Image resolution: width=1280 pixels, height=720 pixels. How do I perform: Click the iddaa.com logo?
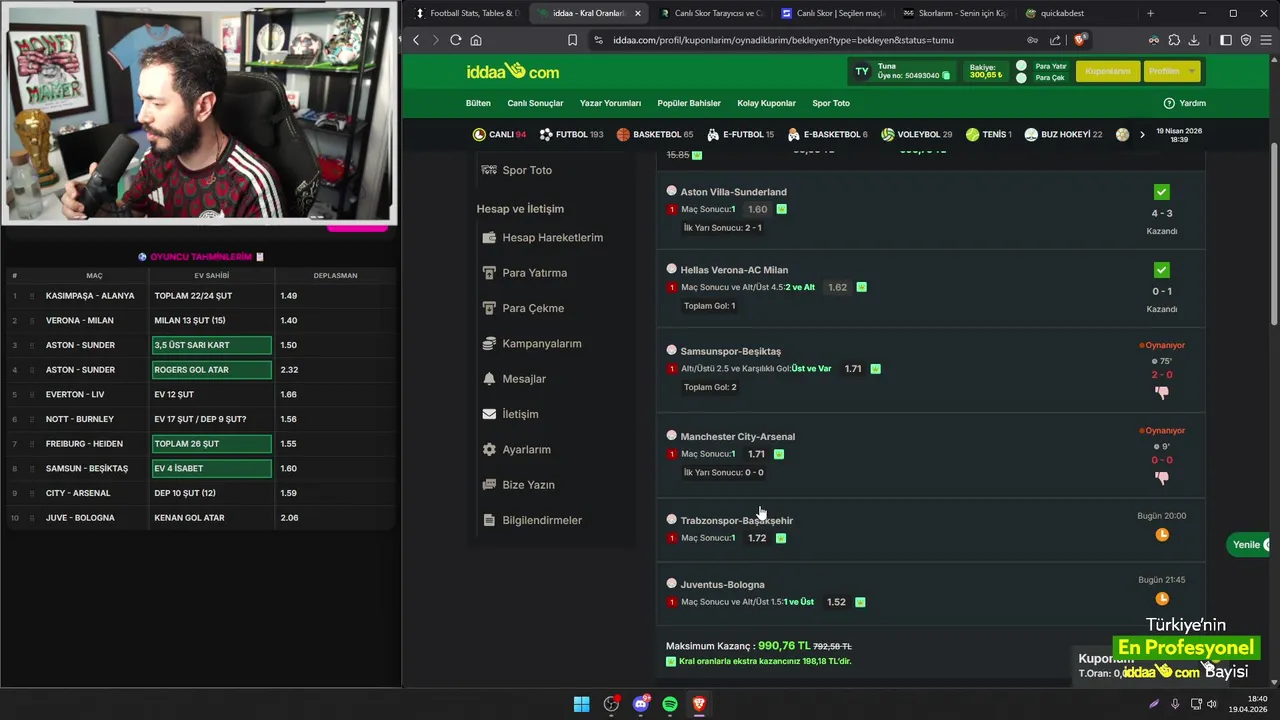click(x=512, y=72)
